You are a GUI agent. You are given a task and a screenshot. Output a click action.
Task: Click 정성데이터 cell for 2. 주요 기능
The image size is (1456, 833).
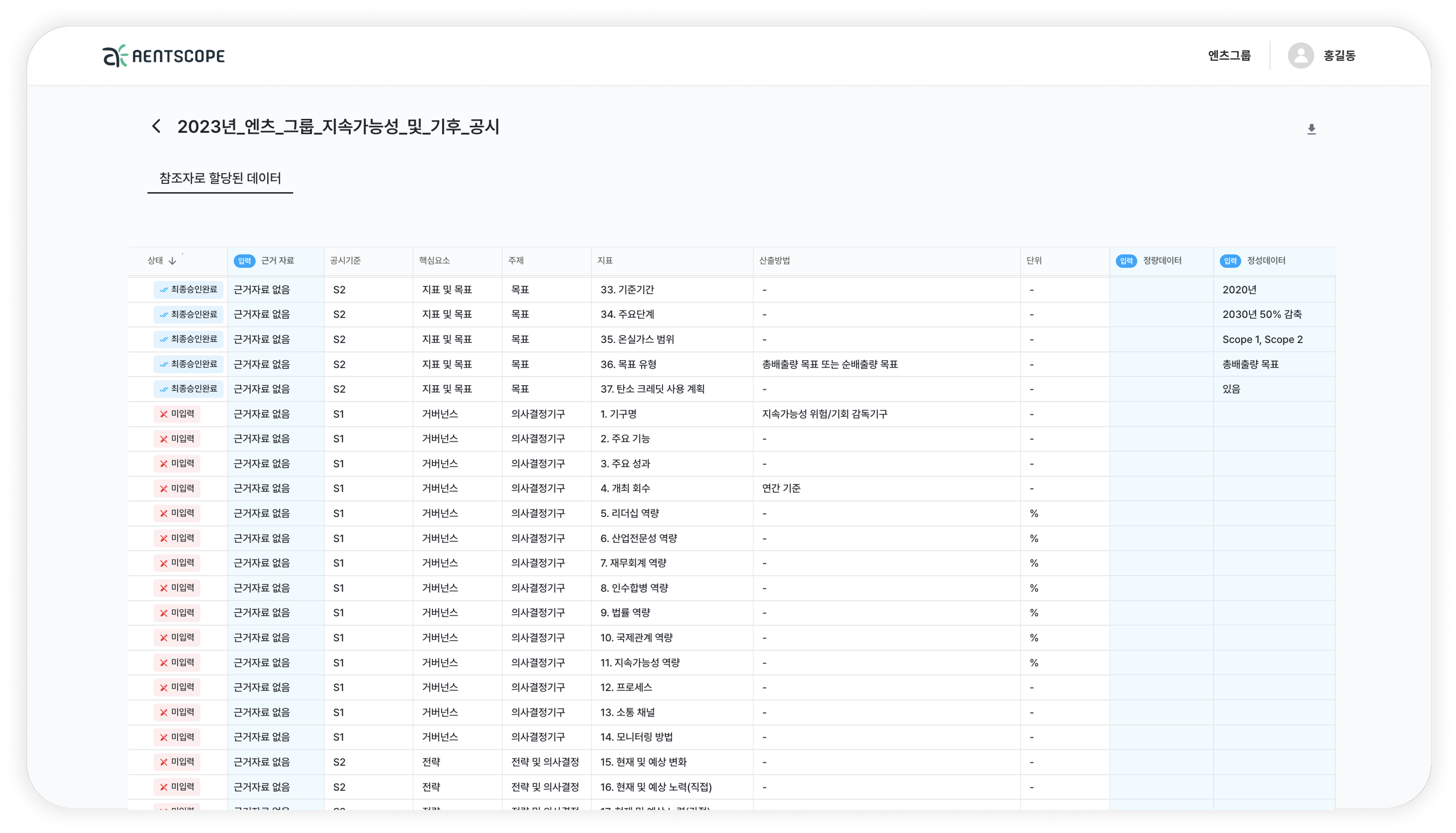point(1274,439)
